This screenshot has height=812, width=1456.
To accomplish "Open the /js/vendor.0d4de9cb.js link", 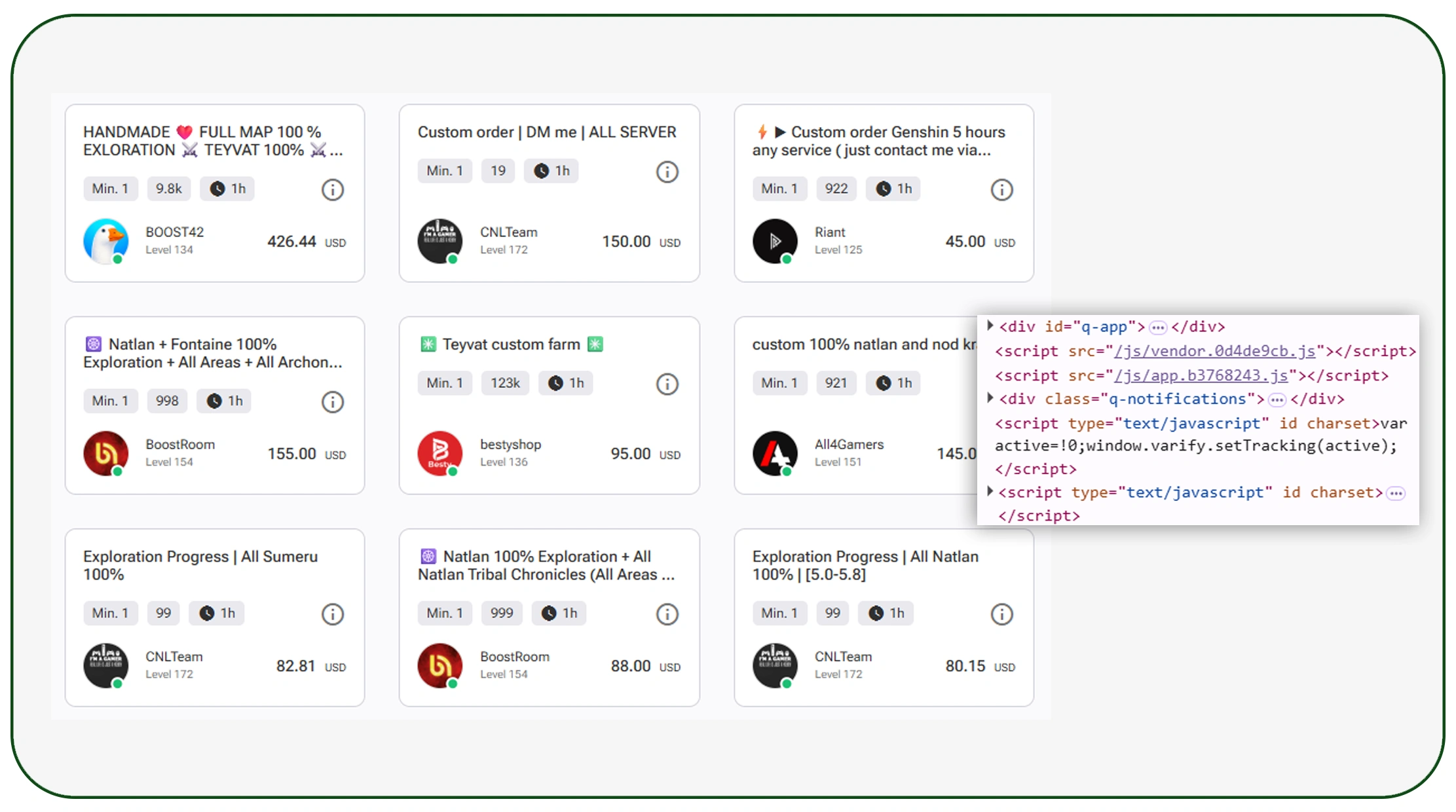I will (1214, 351).
